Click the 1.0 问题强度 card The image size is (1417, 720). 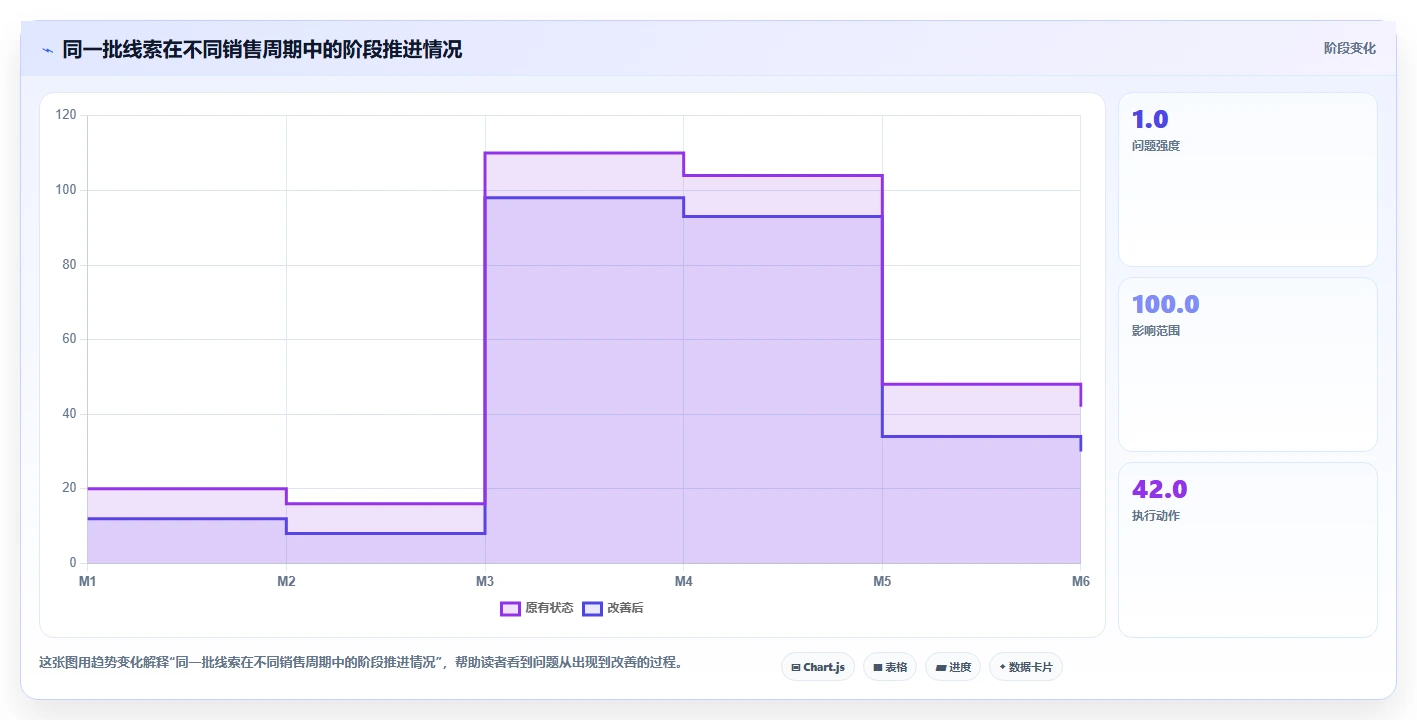(1248, 180)
